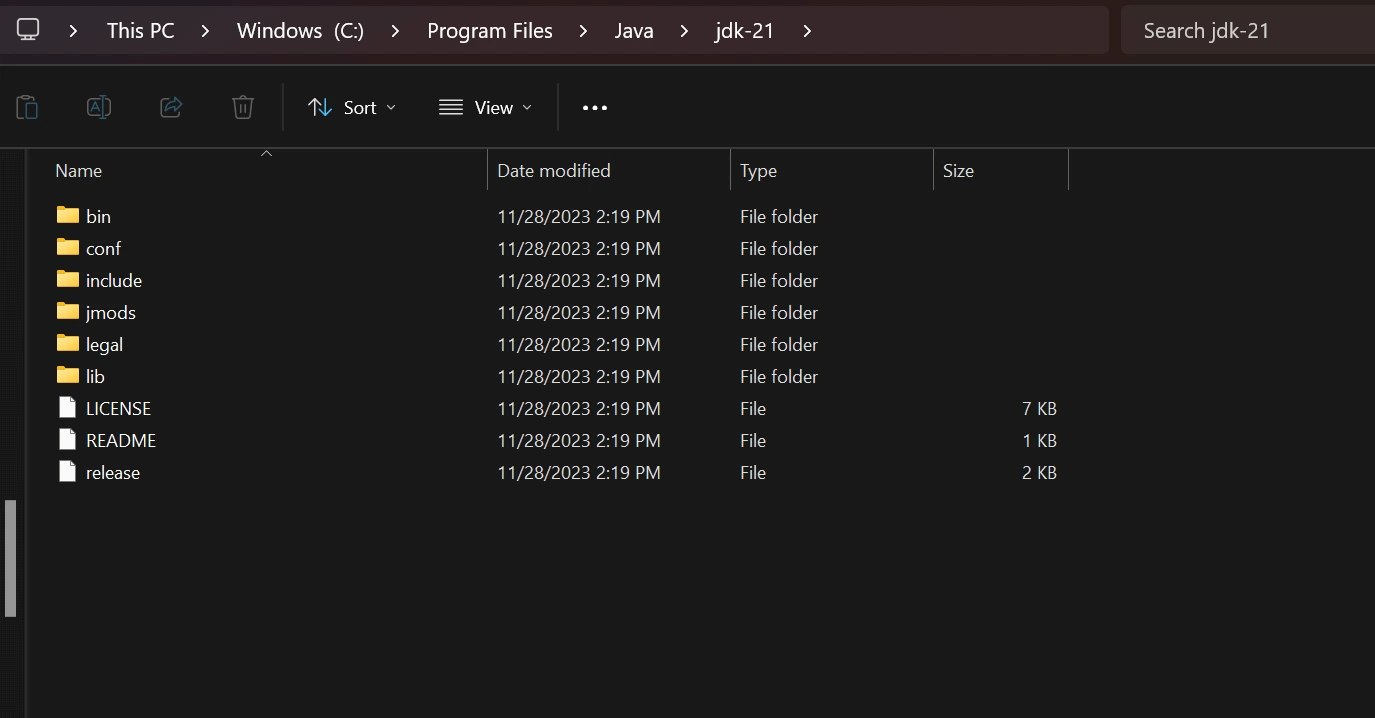Navigate to Windows (C:) via breadcrumb
Image resolution: width=1375 pixels, height=718 pixels.
point(299,30)
